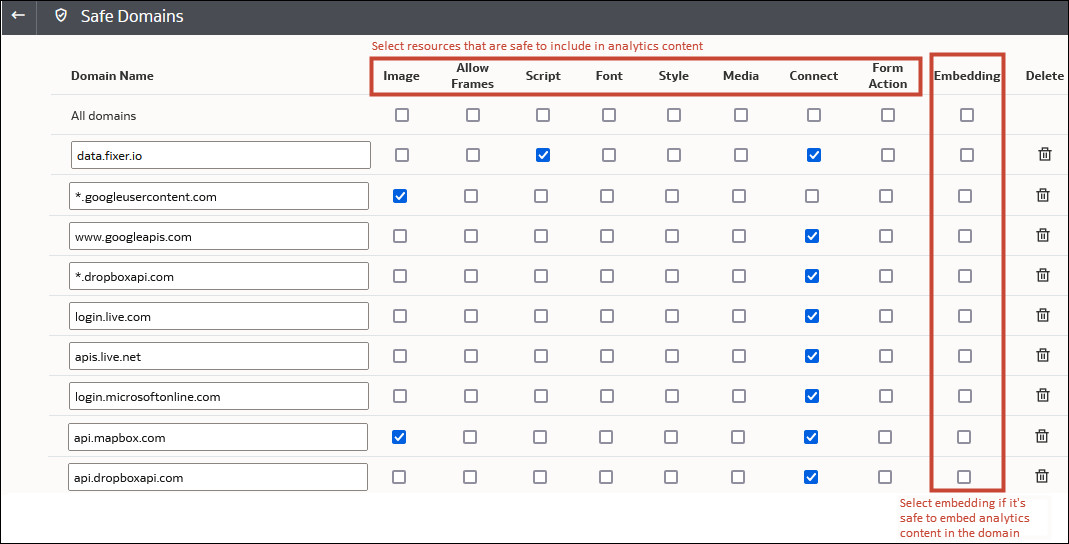
Task: Uncheck Connect for *.dropboxapi.com
Action: 811,276
